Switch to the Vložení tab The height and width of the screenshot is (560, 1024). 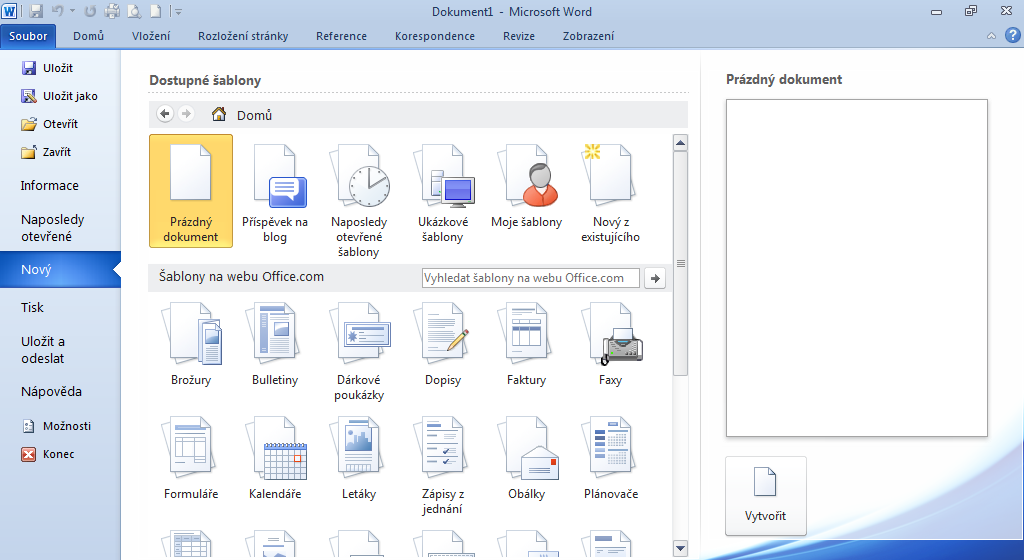click(x=151, y=36)
